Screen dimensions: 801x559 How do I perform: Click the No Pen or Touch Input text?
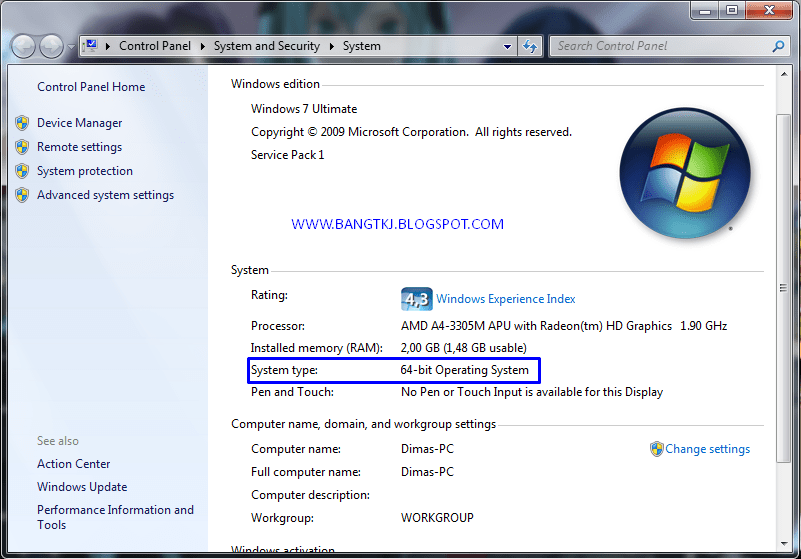coord(532,392)
